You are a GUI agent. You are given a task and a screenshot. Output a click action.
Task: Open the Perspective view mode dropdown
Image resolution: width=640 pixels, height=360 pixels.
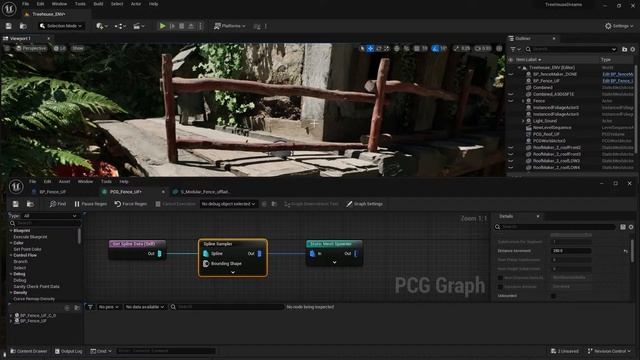tap(31, 48)
